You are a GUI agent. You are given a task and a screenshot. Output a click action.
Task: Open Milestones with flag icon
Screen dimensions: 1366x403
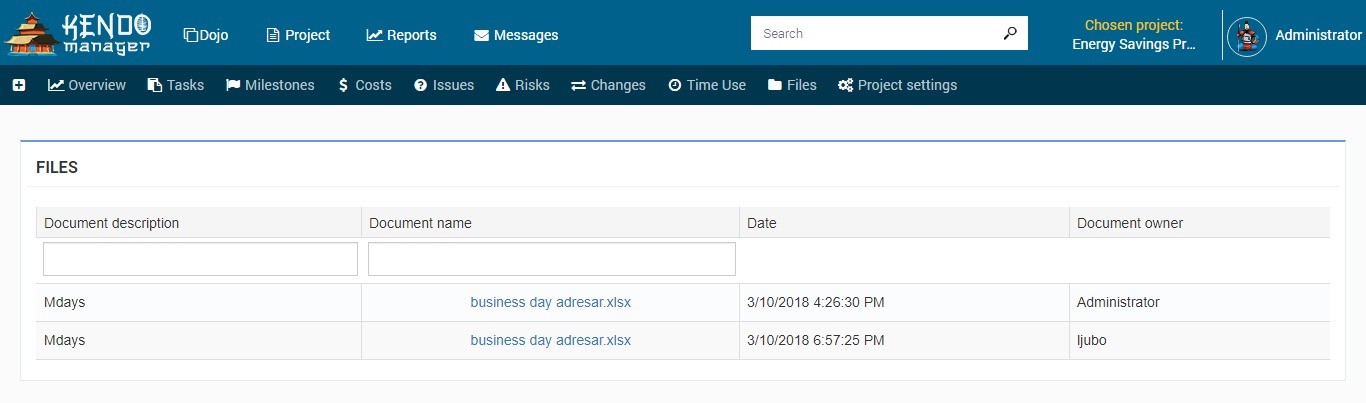click(270, 85)
